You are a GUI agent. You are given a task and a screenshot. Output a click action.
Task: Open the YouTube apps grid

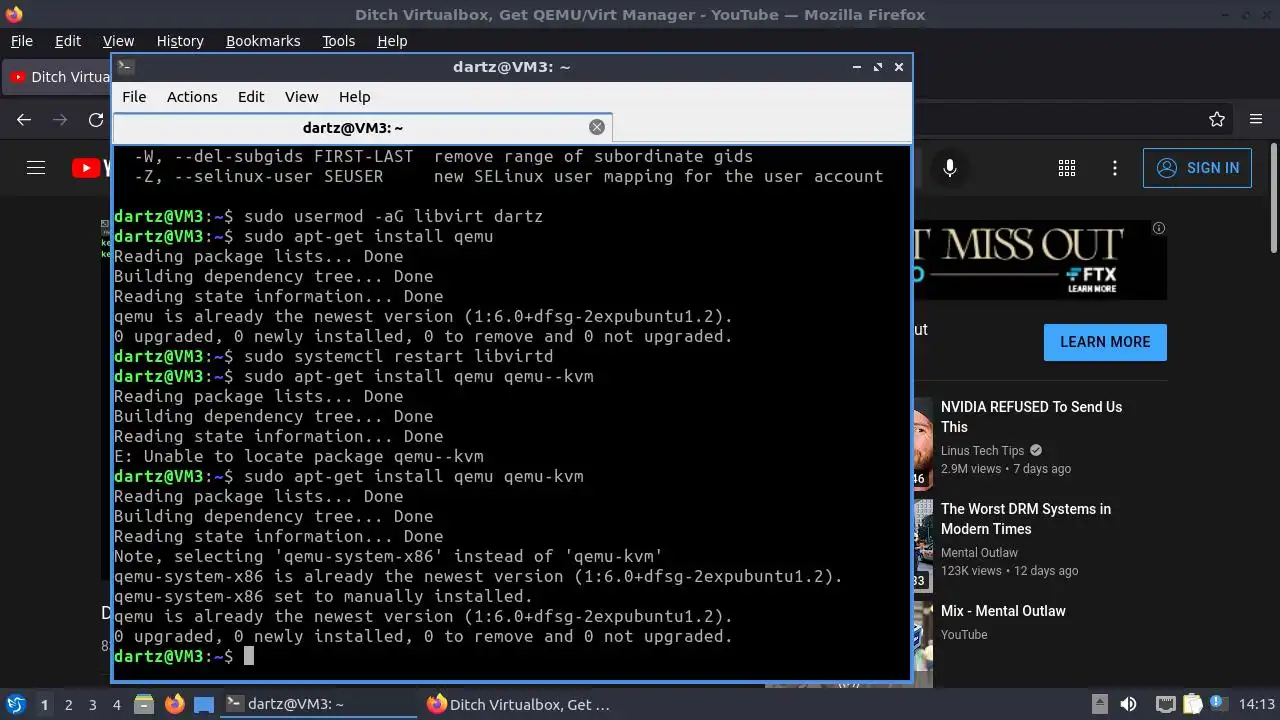(1066, 168)
